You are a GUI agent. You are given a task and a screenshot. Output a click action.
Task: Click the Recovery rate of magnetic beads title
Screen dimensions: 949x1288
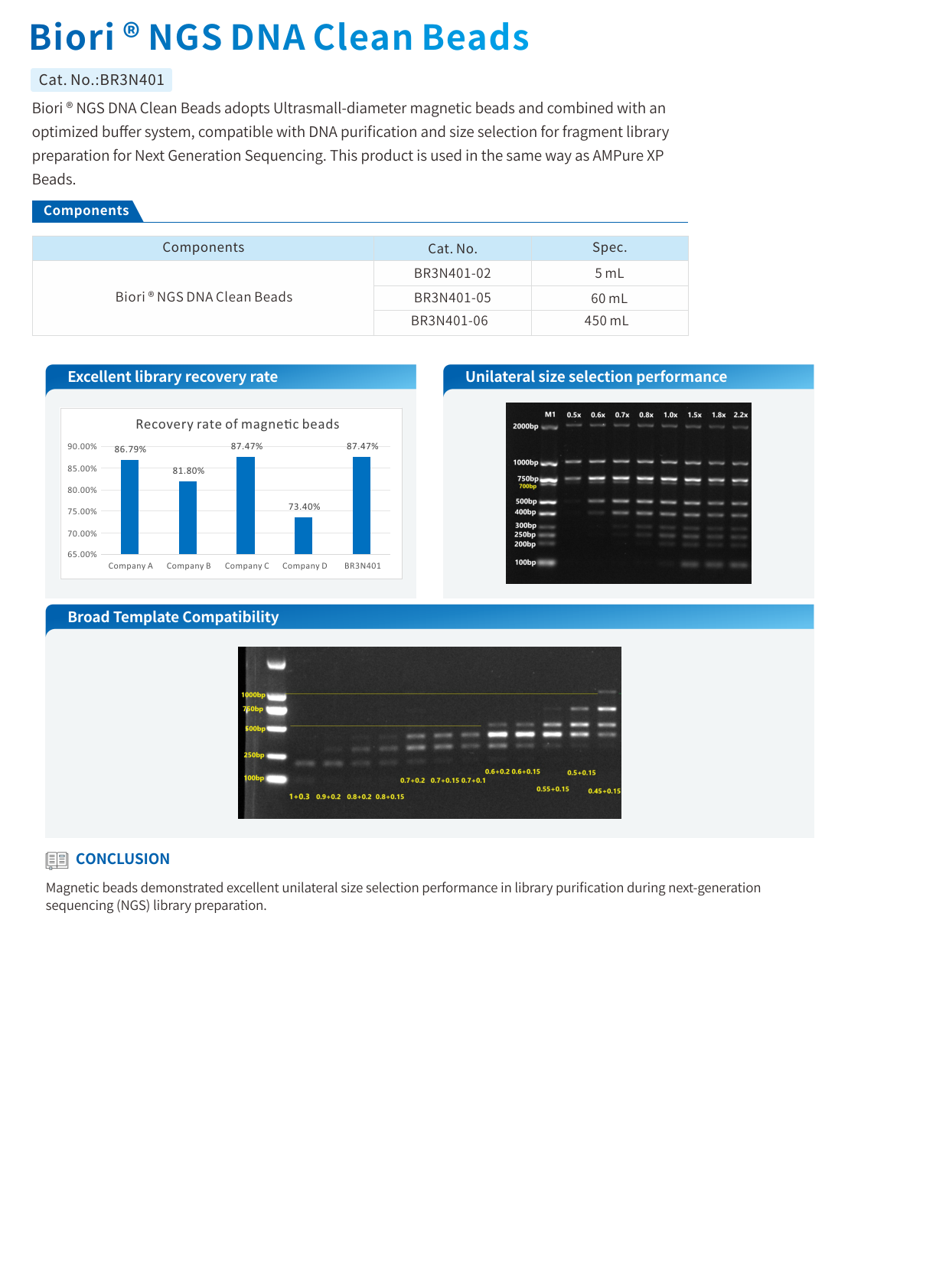coord(237,424)
